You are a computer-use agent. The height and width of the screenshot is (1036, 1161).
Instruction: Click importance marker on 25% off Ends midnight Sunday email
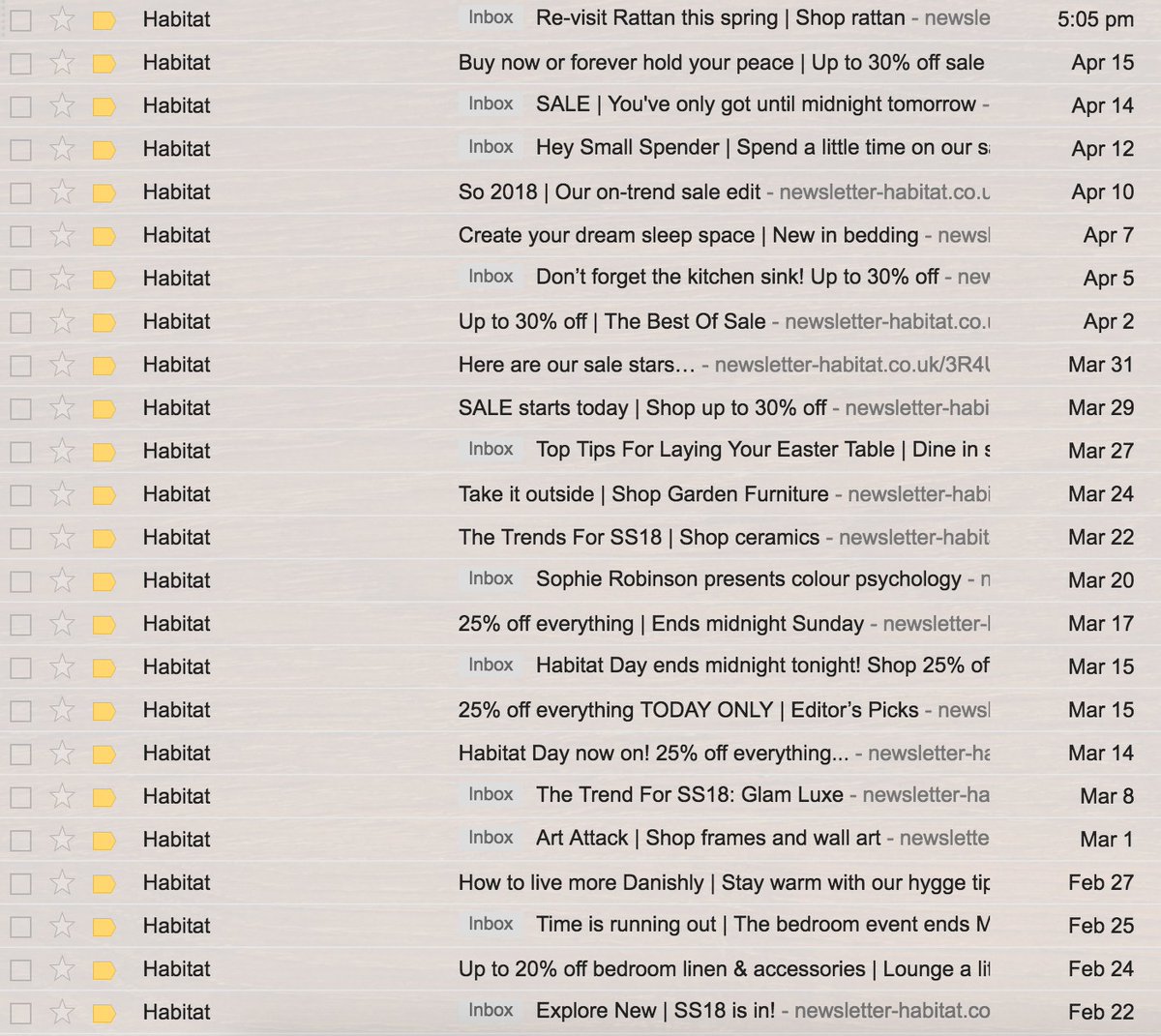click(104, 624)
